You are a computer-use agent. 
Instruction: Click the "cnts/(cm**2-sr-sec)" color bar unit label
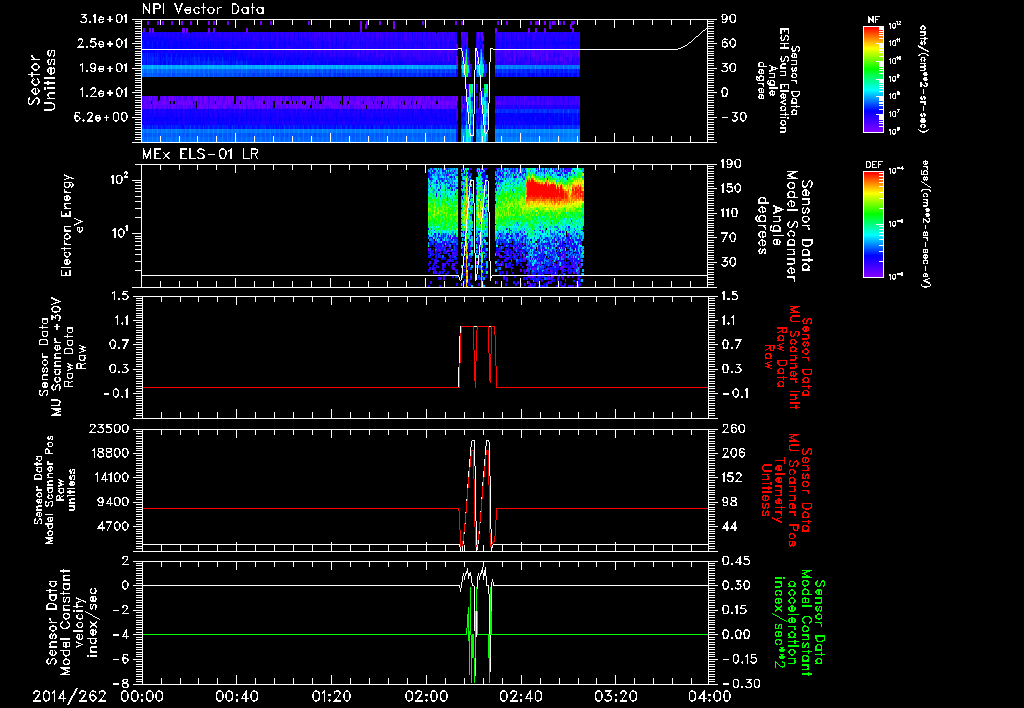coord(923,78)
